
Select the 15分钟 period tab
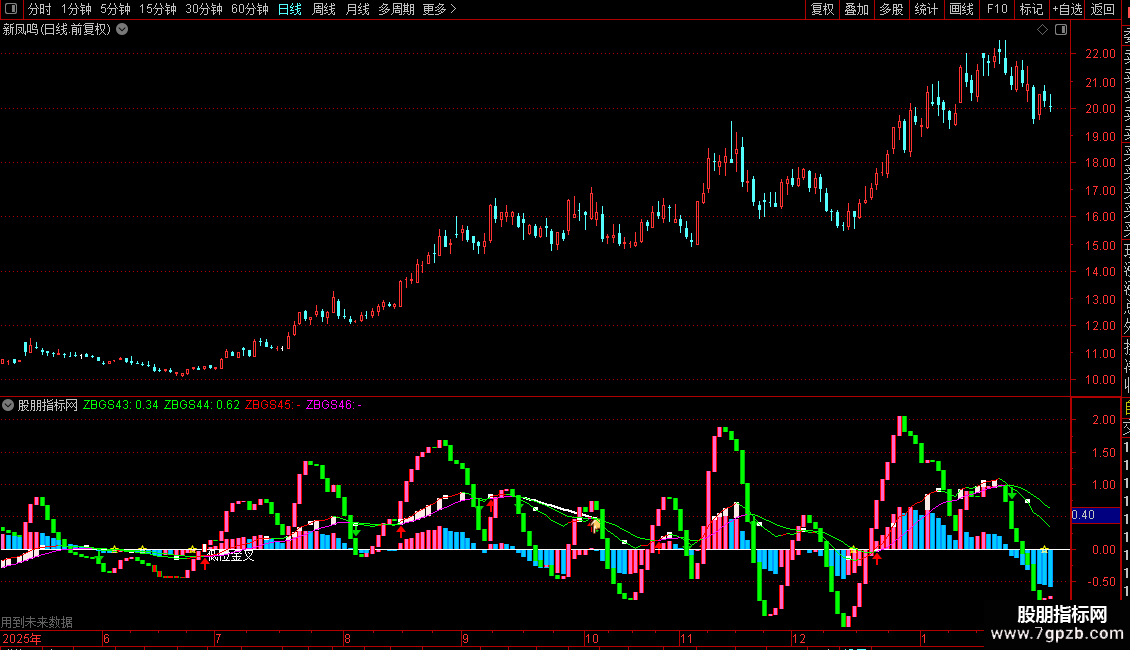click(158, 9)
